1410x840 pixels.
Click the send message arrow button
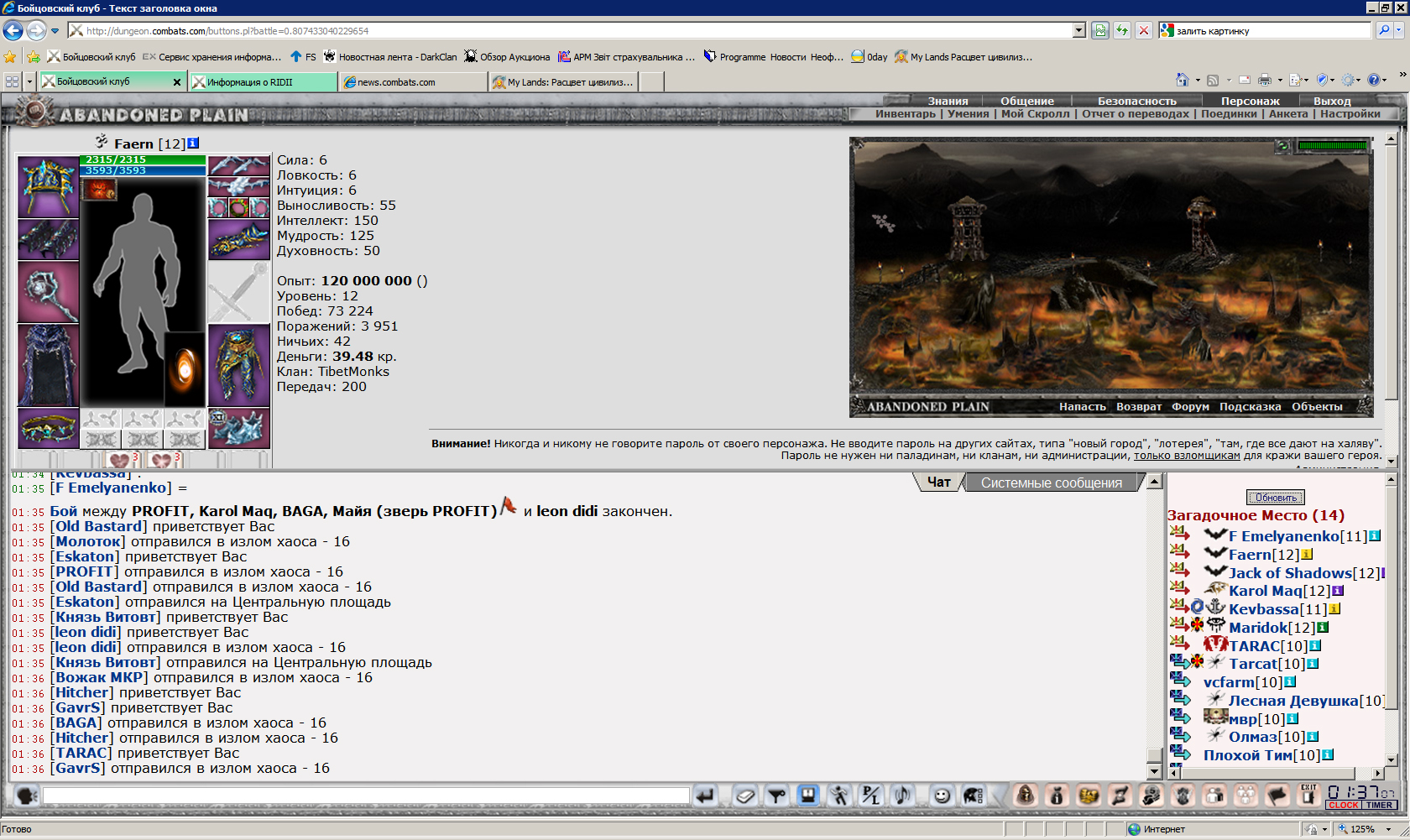(705, 795)
